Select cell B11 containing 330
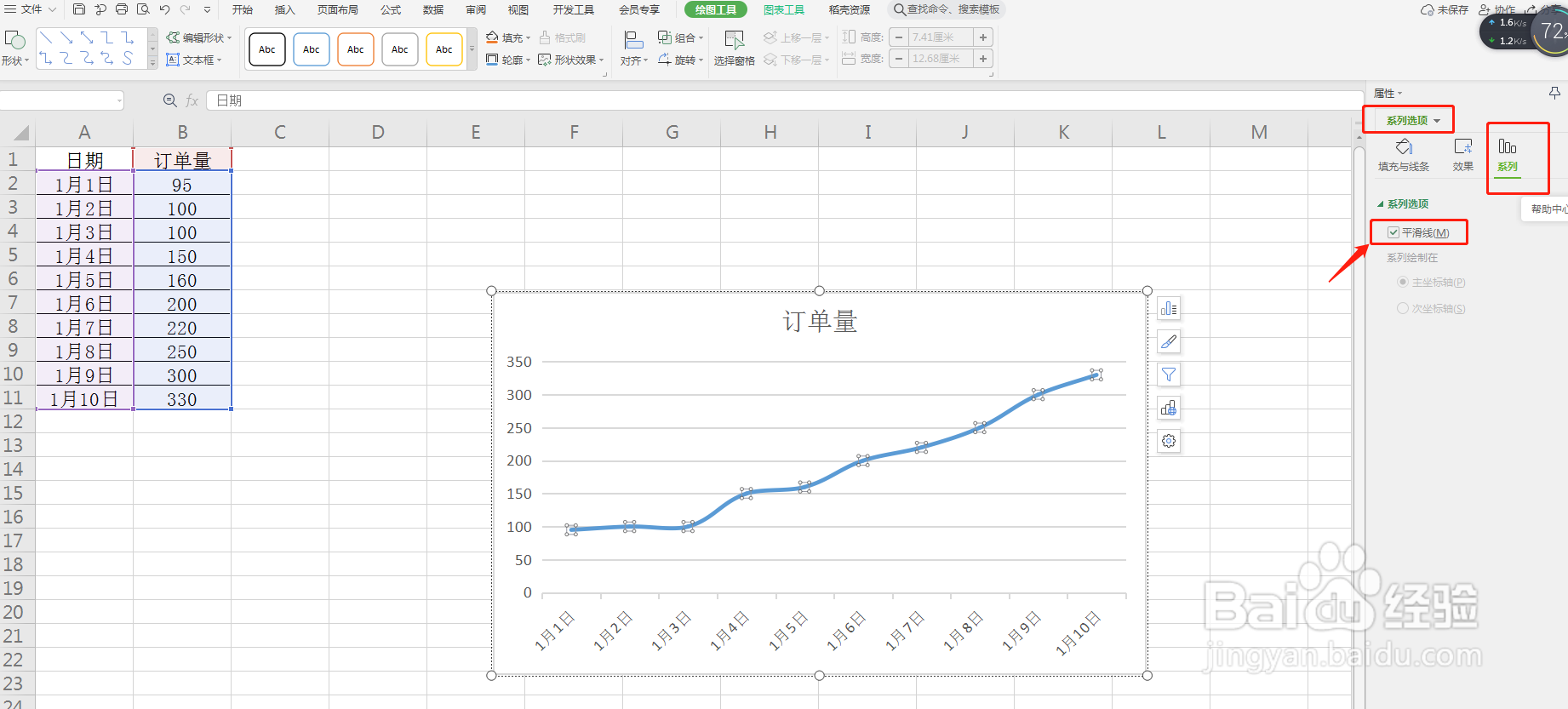This screenshot has width=1568, height=709. coord(182,398)
